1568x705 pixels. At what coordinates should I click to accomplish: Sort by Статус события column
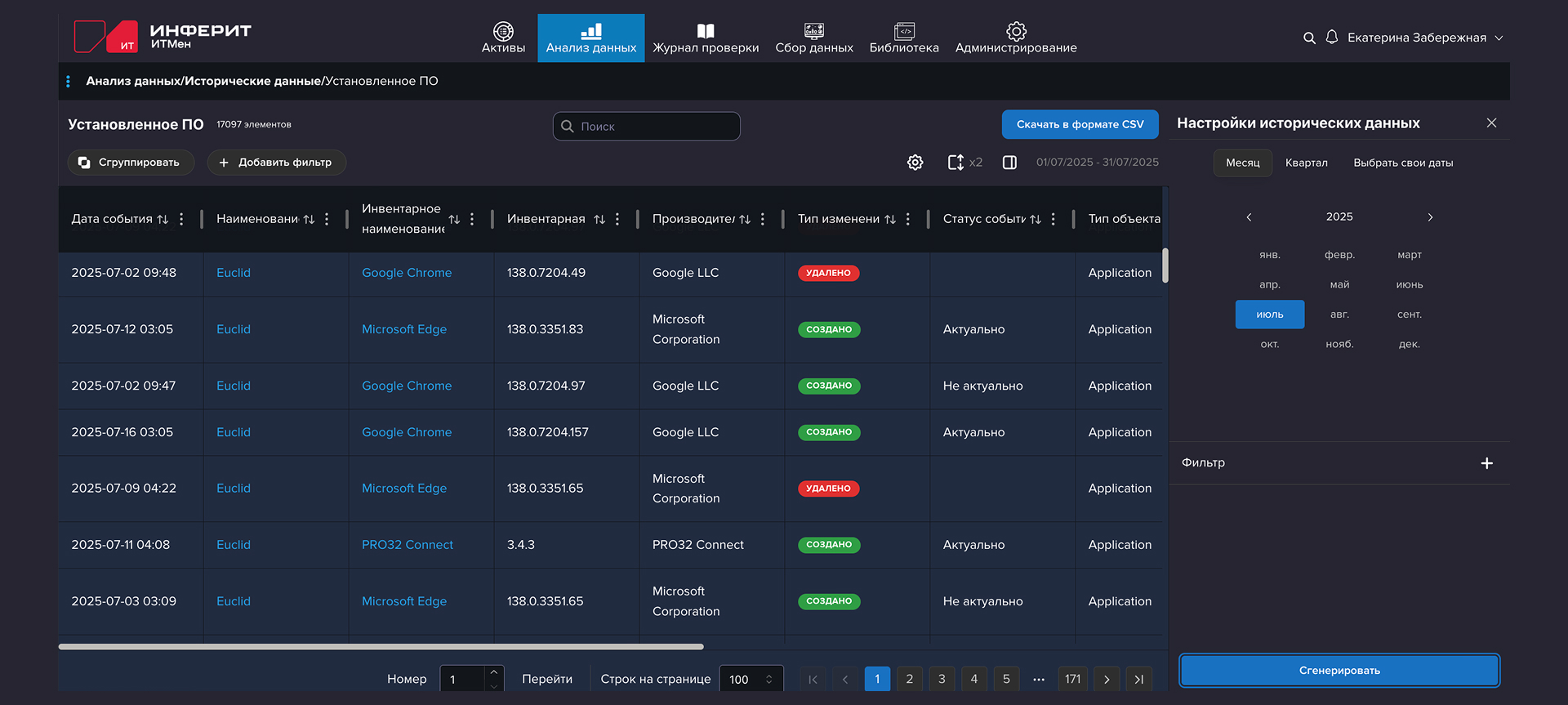(1036, 219)
